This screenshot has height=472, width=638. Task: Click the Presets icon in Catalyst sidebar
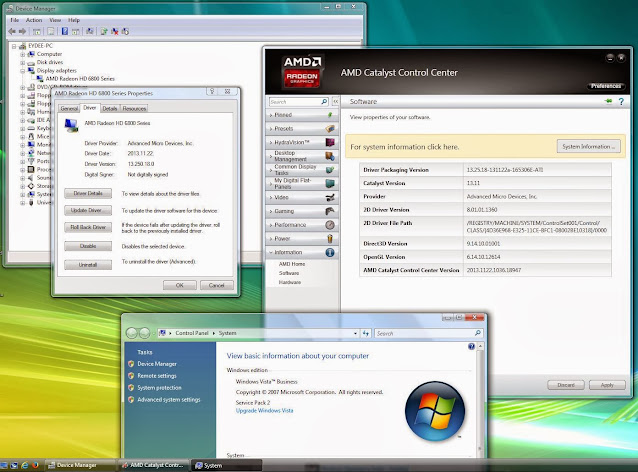tap(330, 129)
